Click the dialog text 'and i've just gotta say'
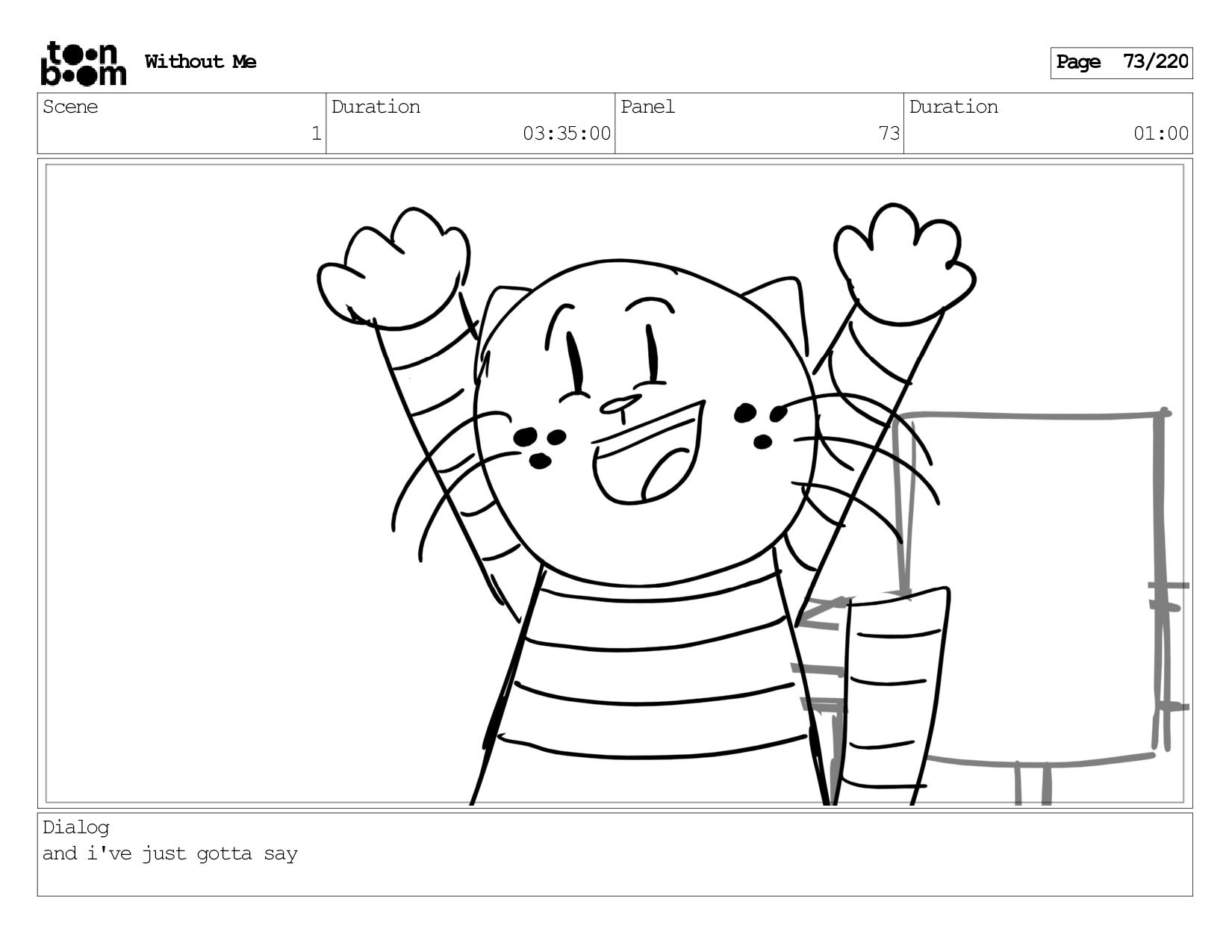Viewport: 1232px width, 952px height. pos(170,853)
